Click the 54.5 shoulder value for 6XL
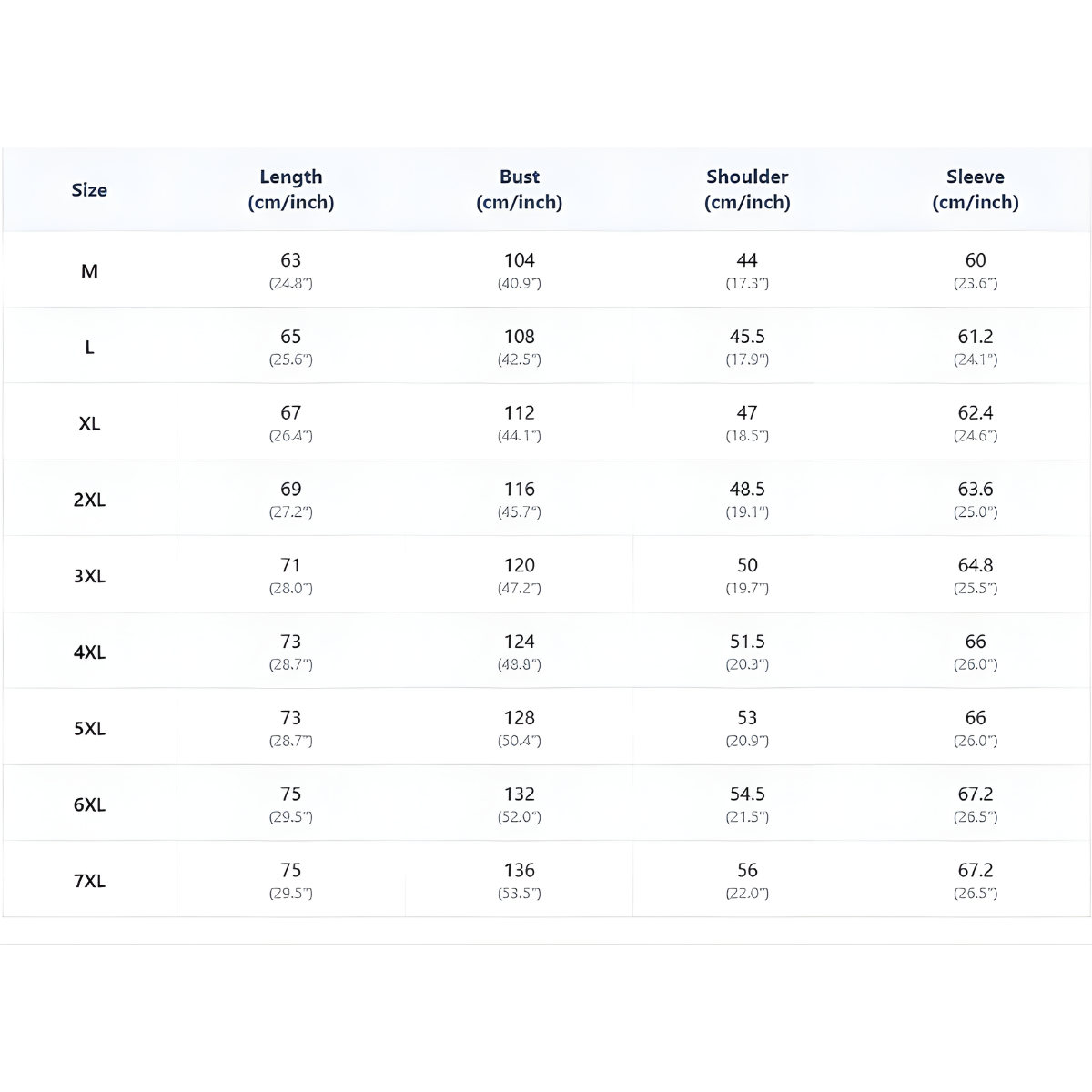The width and height of the screenshot is (1092, 1092). coord(747,794)
